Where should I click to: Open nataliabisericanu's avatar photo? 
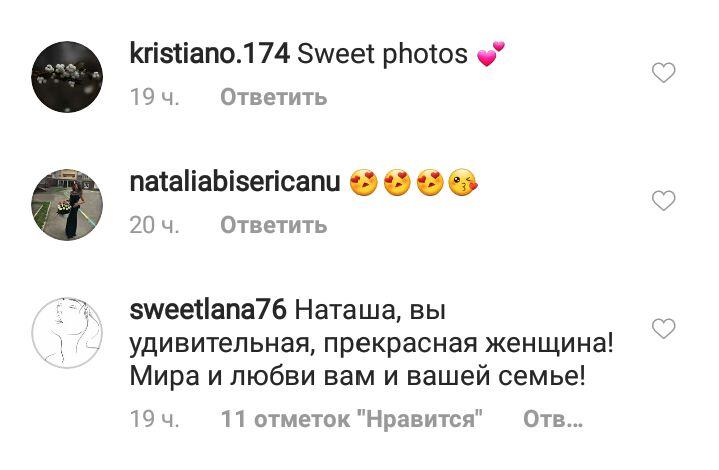click(x=67, y=205)
